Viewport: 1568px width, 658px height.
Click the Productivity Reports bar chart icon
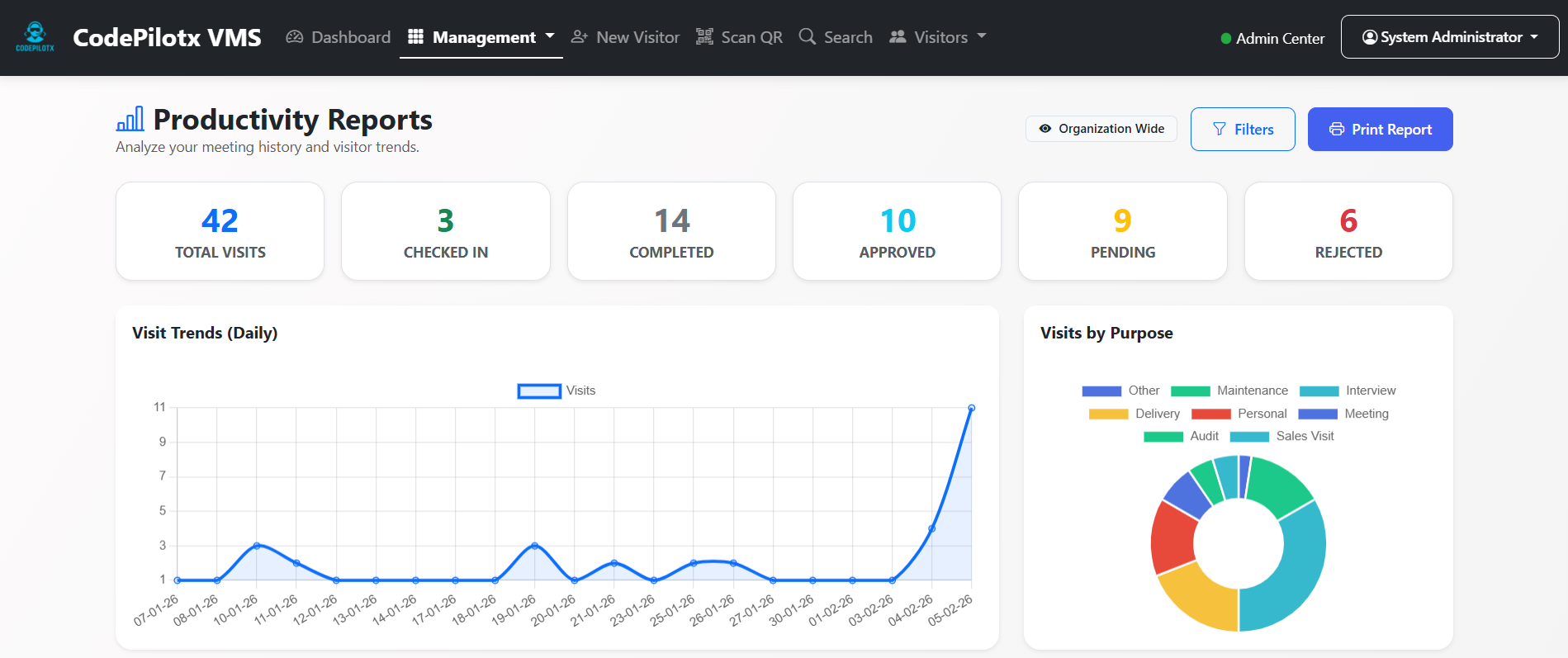click(130, 119)
